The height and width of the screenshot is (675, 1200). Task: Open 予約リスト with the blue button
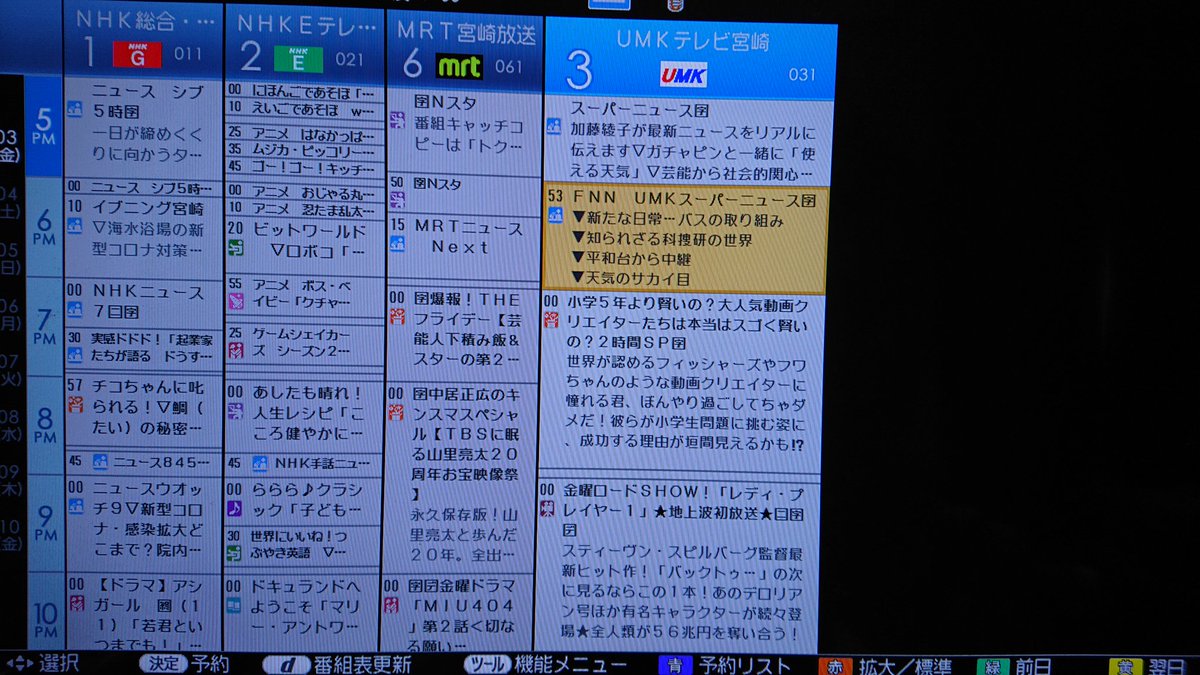pyautogui.click(x=725, y=666)
